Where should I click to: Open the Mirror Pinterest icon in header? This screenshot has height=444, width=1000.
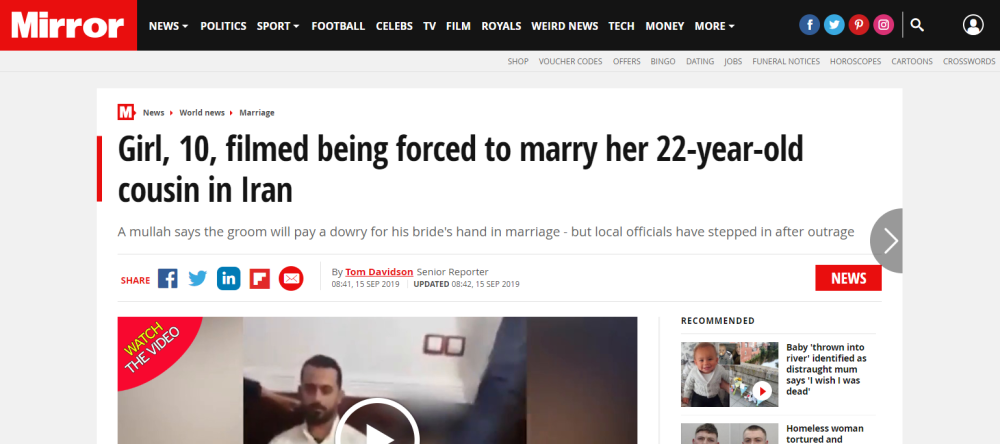(x=859, y=26)
